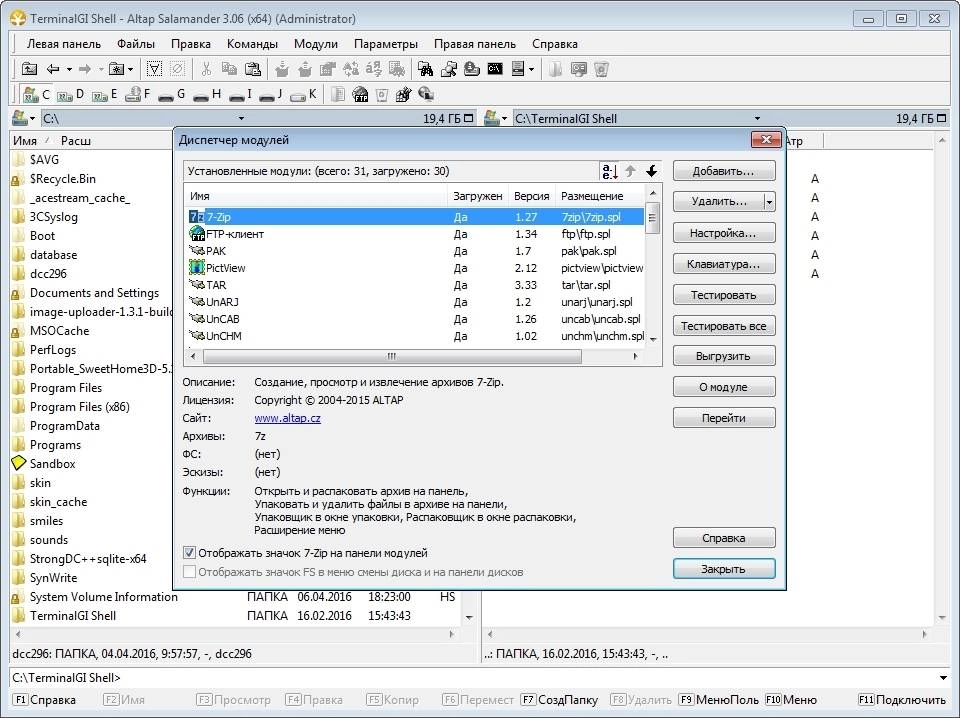The width and height of the screenshot is (960, 718).
Task: Switch to drive C in drive bar
Action: click(36, 94)
